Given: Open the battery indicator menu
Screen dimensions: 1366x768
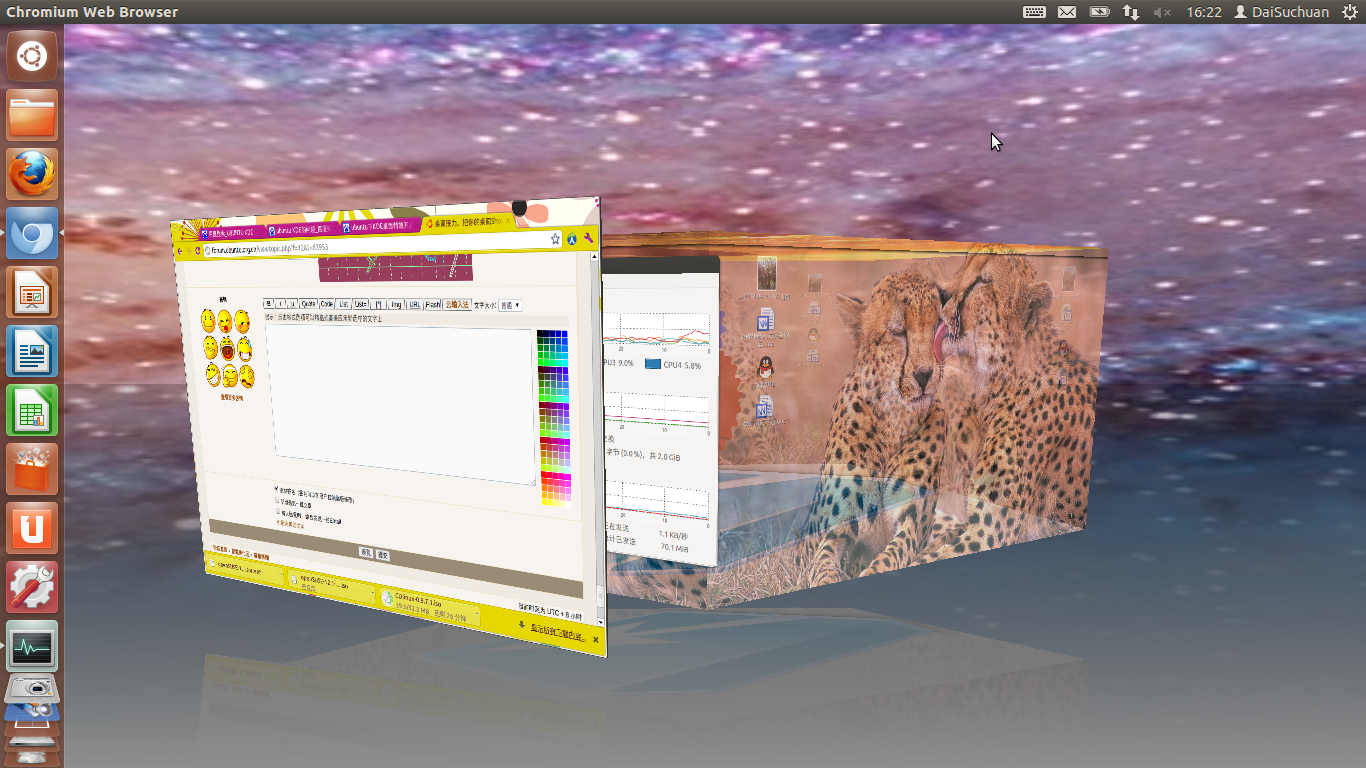Looking at the screenshot, I should coord(1099,12).
